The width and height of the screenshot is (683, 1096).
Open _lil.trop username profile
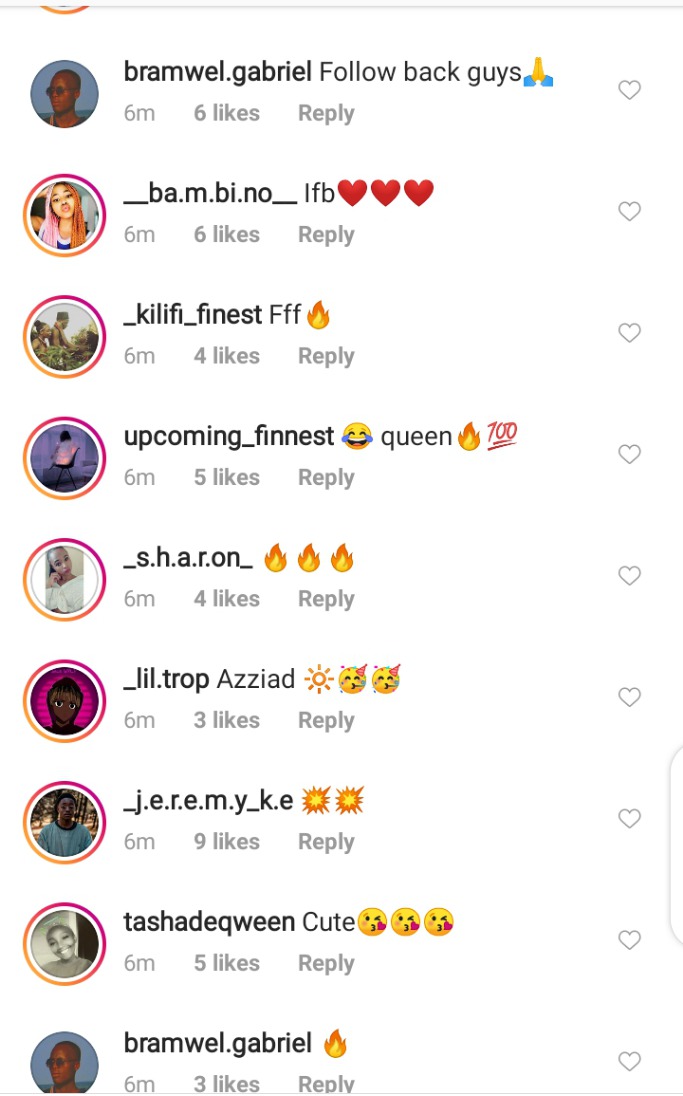pos(166,679)
